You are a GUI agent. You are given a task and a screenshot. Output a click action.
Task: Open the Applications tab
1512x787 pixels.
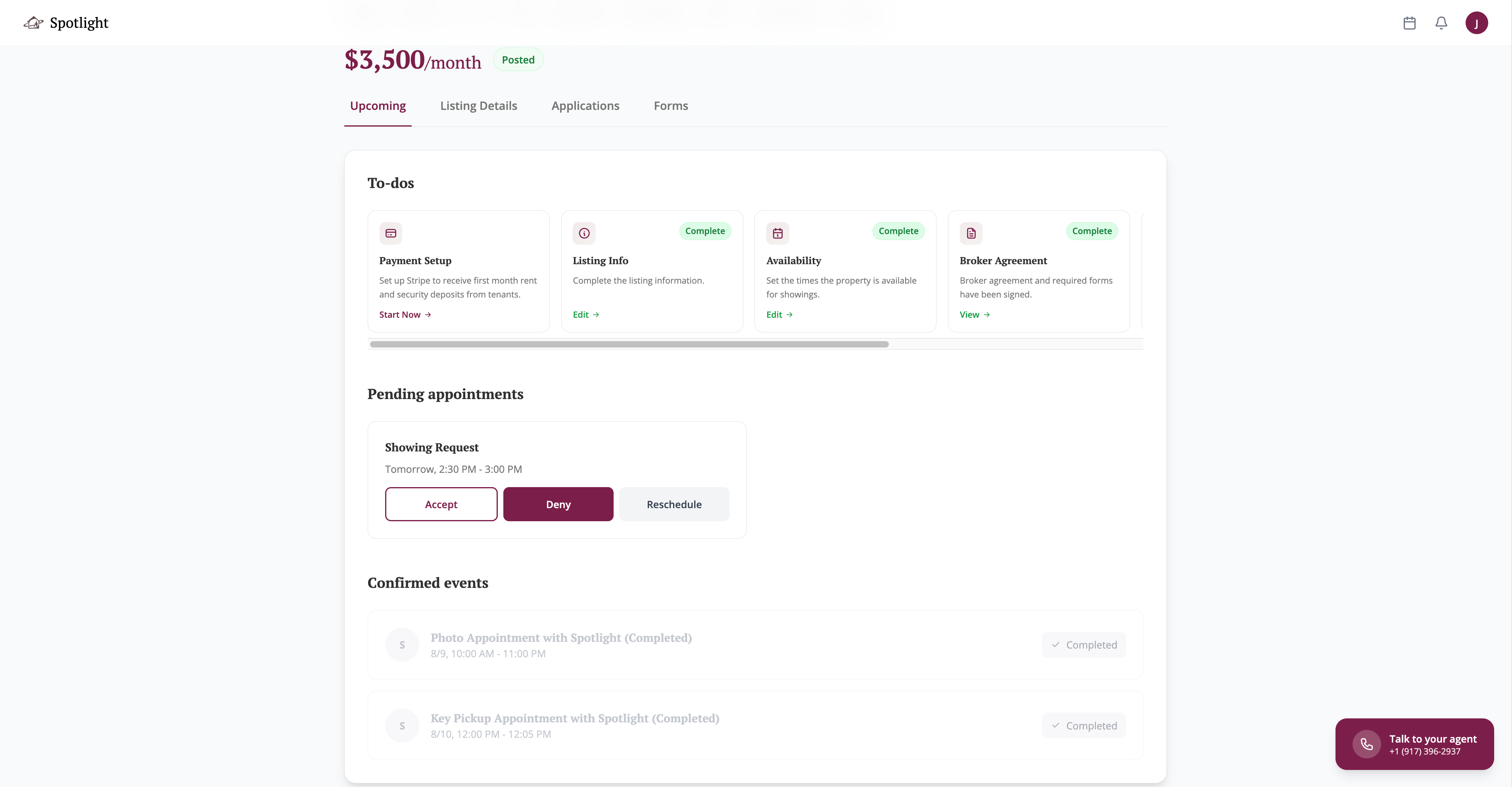(585, 106)
